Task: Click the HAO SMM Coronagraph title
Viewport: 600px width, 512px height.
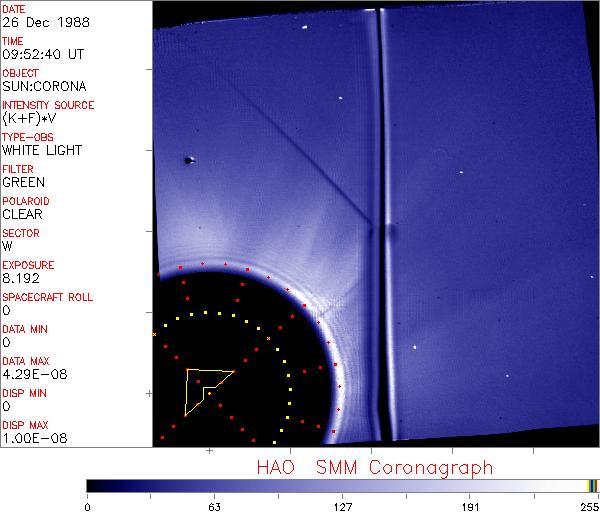Action: click(x=375, y=468)
